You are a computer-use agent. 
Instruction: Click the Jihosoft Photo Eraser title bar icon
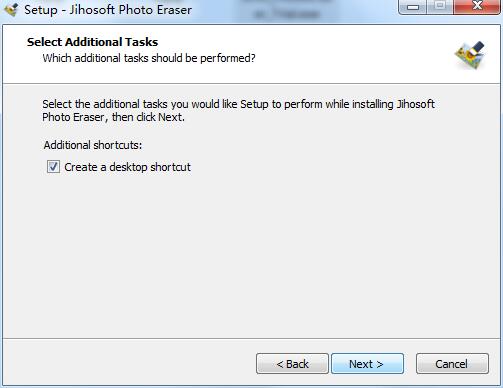pos(11,9)
